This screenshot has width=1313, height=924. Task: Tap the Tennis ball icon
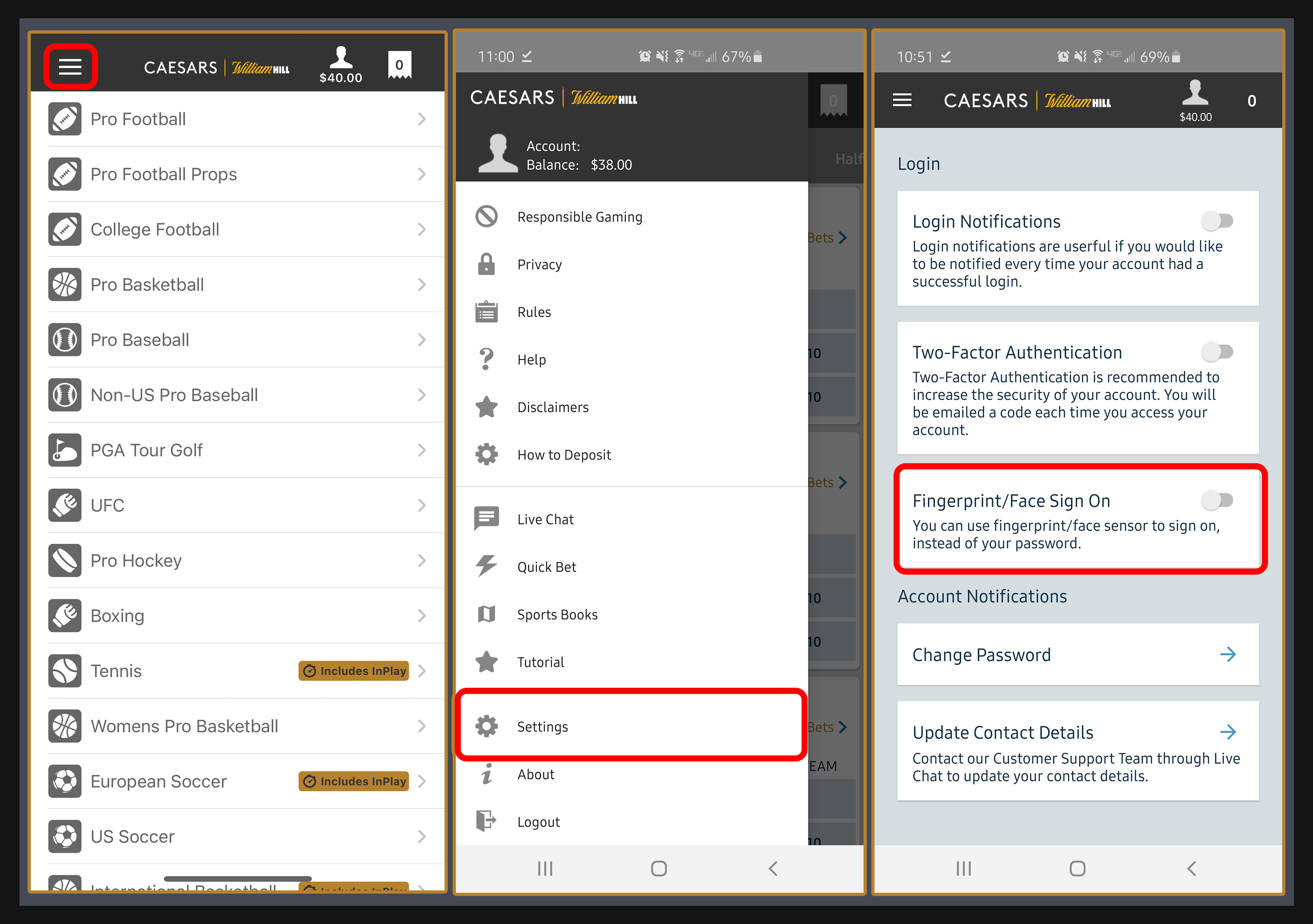click(64, 671)
